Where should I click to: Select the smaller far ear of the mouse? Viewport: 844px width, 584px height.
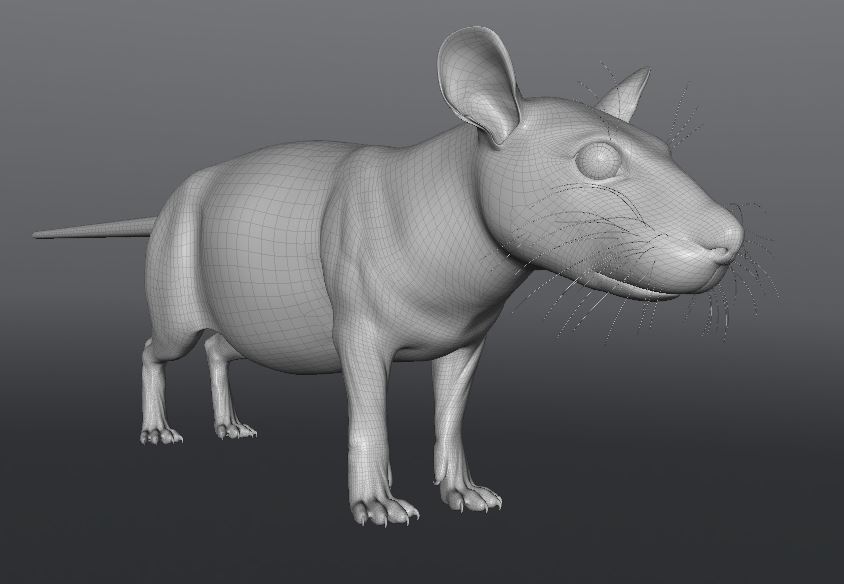point(625,97)
